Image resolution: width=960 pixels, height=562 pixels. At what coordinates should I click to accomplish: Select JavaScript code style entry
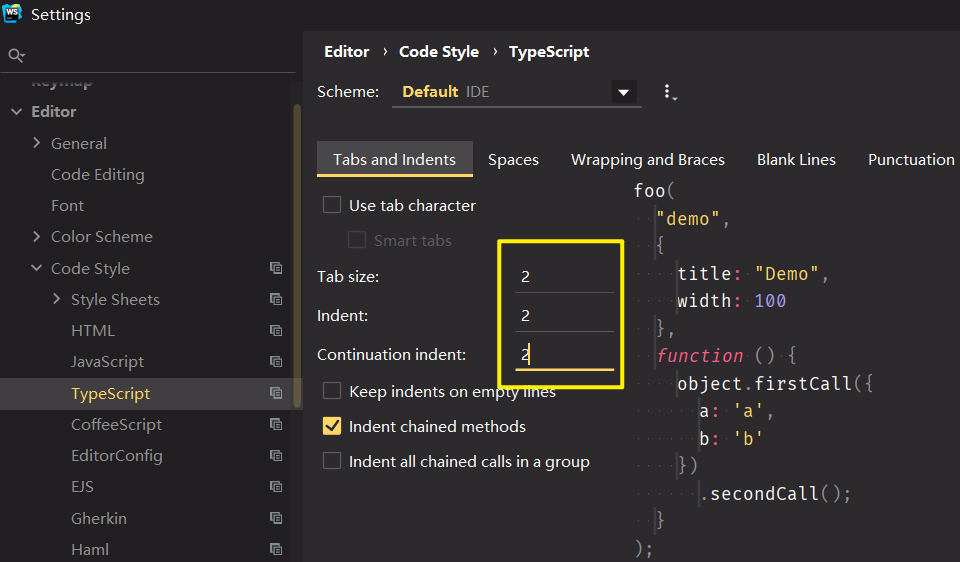pos(107,362)
